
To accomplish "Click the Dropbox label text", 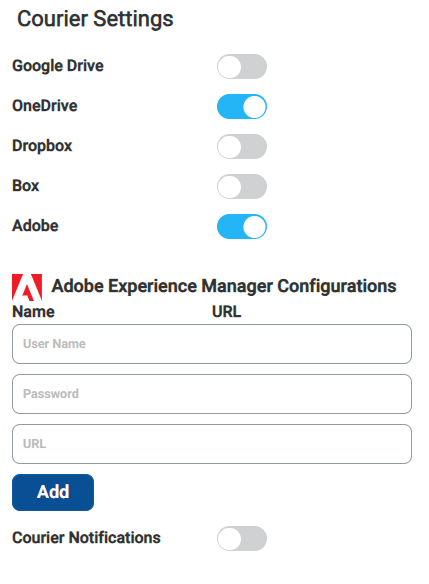I will pyautogui.click(x=42, y=146).
